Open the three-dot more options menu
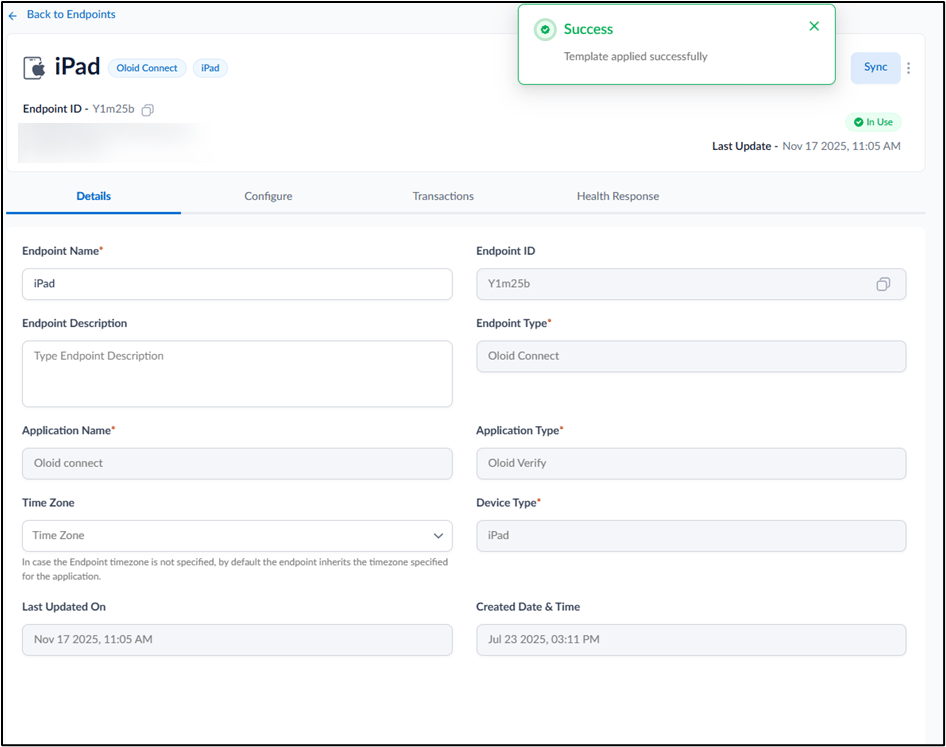The width and height of the screenshot is (946, 747). [x=909, y=68]
